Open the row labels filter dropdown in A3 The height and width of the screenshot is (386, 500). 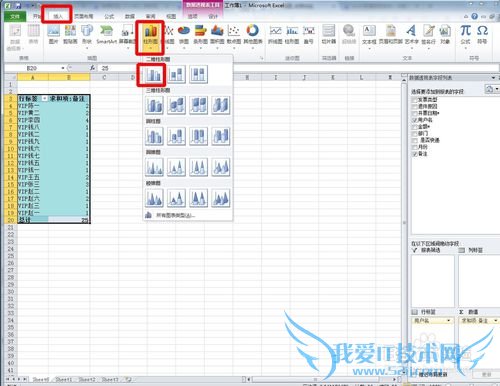[x=44, y=99]
